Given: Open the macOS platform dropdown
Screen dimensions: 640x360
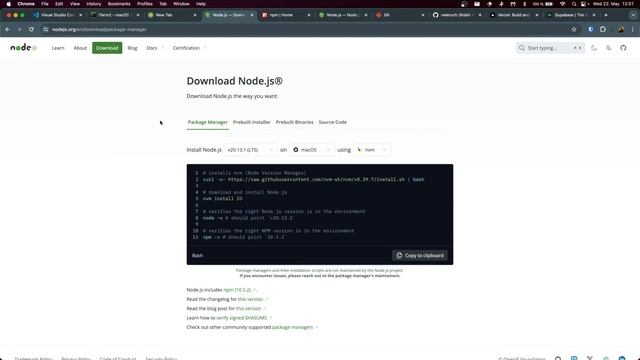Looking at the screenshot, I should point(311,150).
